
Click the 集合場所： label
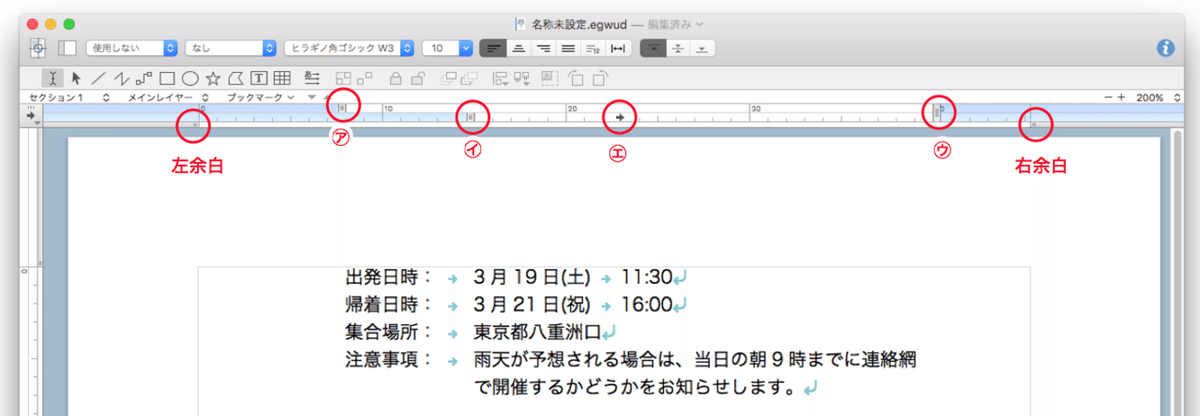391,331
